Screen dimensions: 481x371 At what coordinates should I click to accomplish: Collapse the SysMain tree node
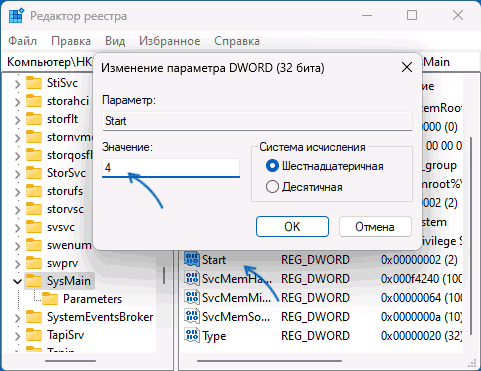[17, 281]
